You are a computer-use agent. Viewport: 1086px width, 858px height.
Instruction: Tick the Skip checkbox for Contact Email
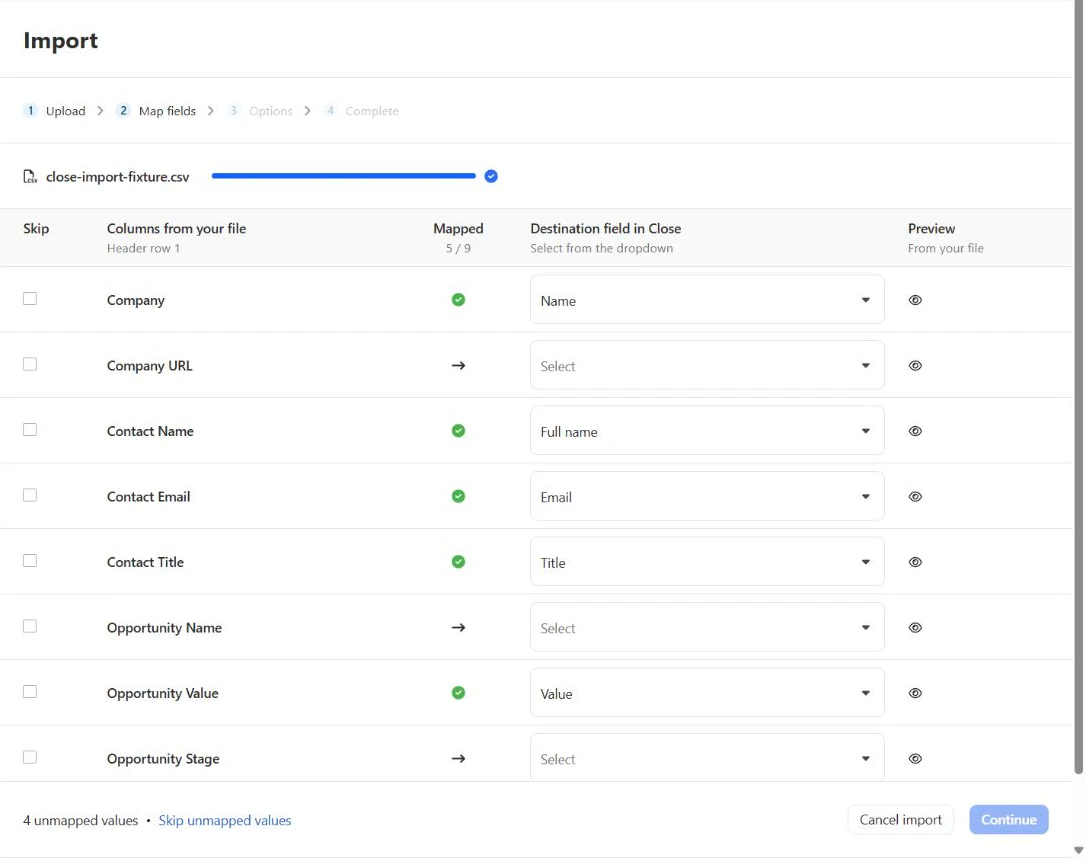click(x=30, y=495)
